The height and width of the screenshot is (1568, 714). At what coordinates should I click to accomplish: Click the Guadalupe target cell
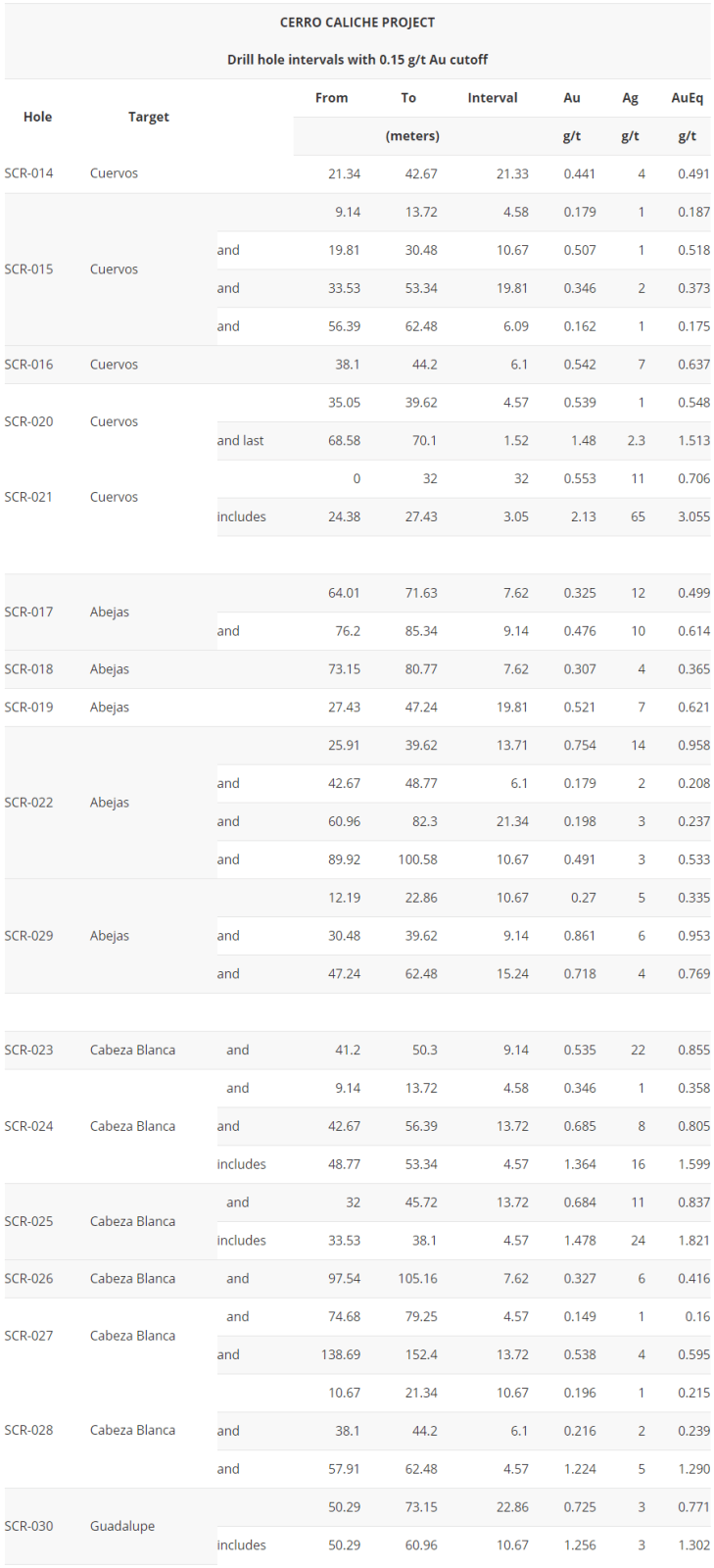tap(122, 1526)
